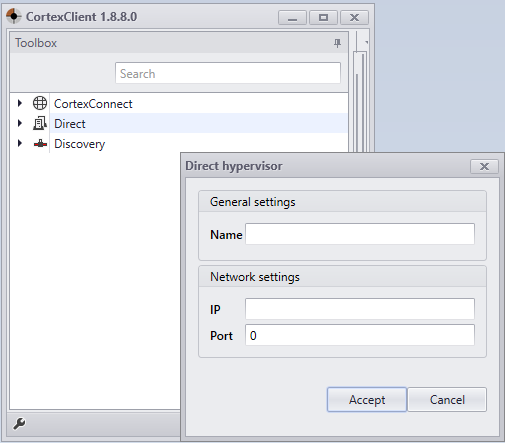This screenshot has width=505, height=443.
Task: Click the CortexClient app logo icon
Action: pos(14,16)
